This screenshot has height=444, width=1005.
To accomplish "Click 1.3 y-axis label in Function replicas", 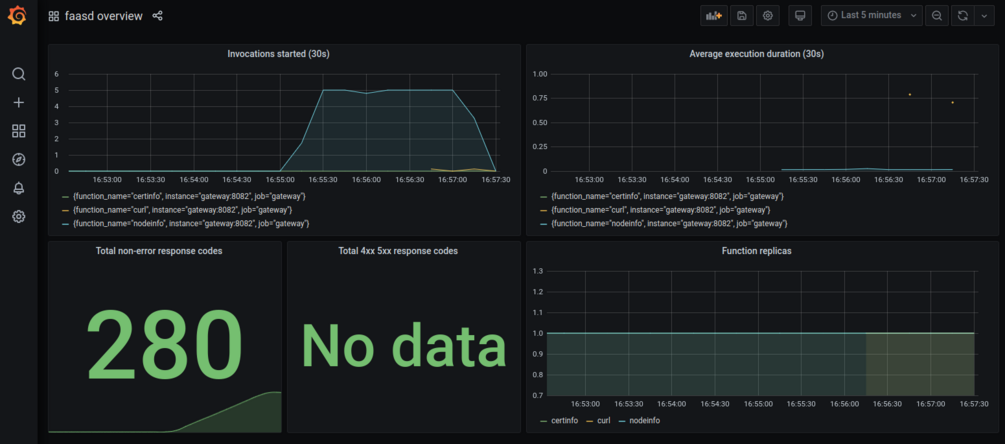I will tap(537, 272).
